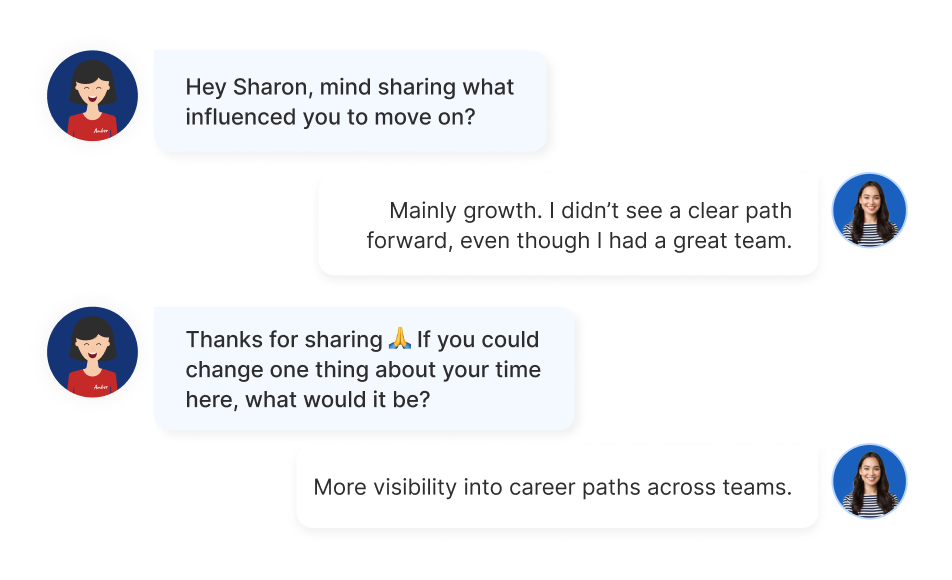This screenshot has height=580, width=952.
Task: Click the words "clear path" in Sharon's reply
Action: tap(740, 211)
